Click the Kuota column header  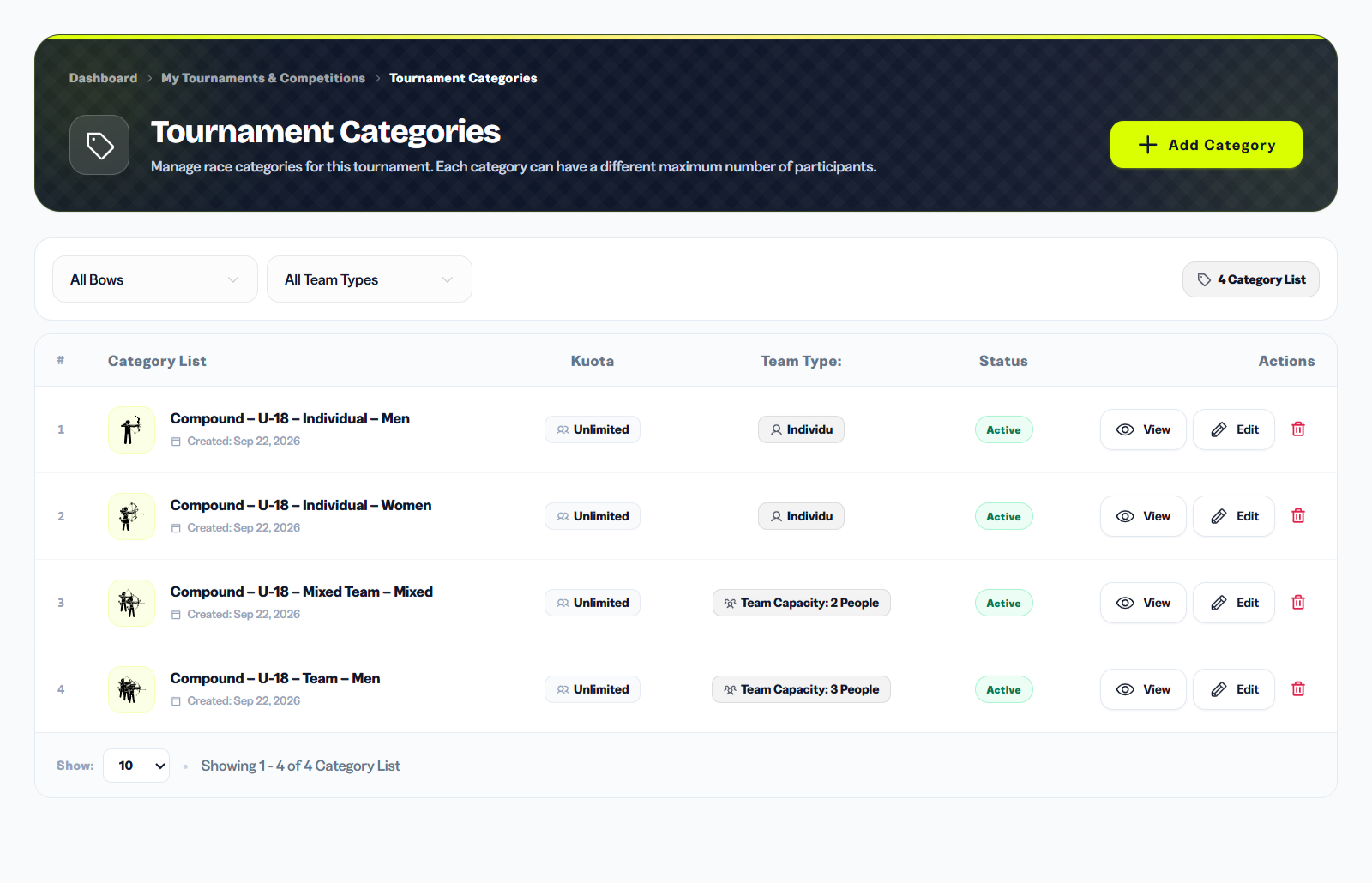pyautogui.click(x=593, y=361)
